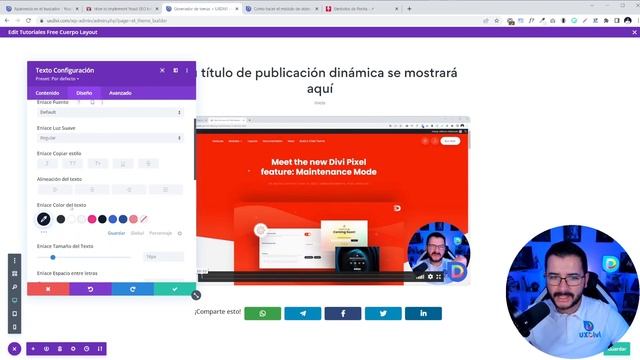Share on Telegram button

point(303,313)
